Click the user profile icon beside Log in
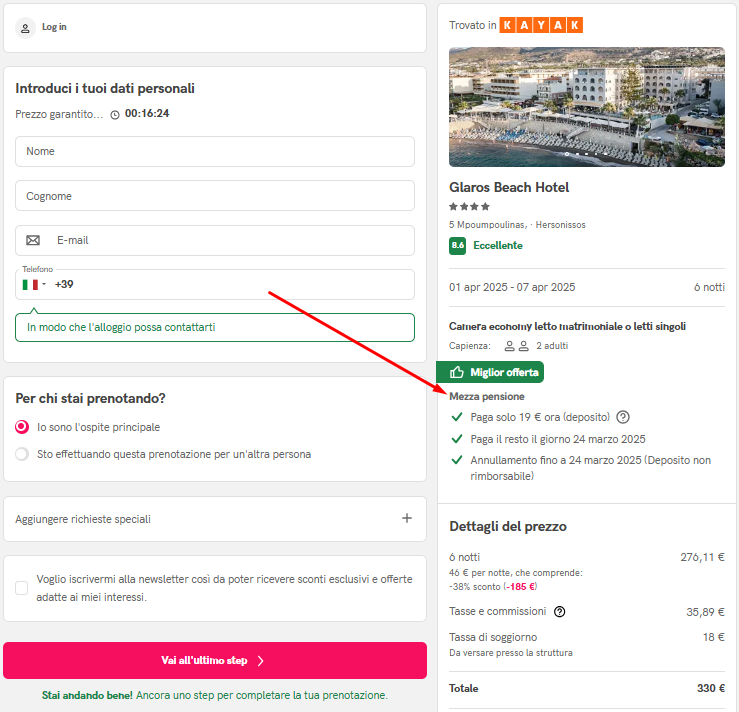 click(x=25, y=28)
